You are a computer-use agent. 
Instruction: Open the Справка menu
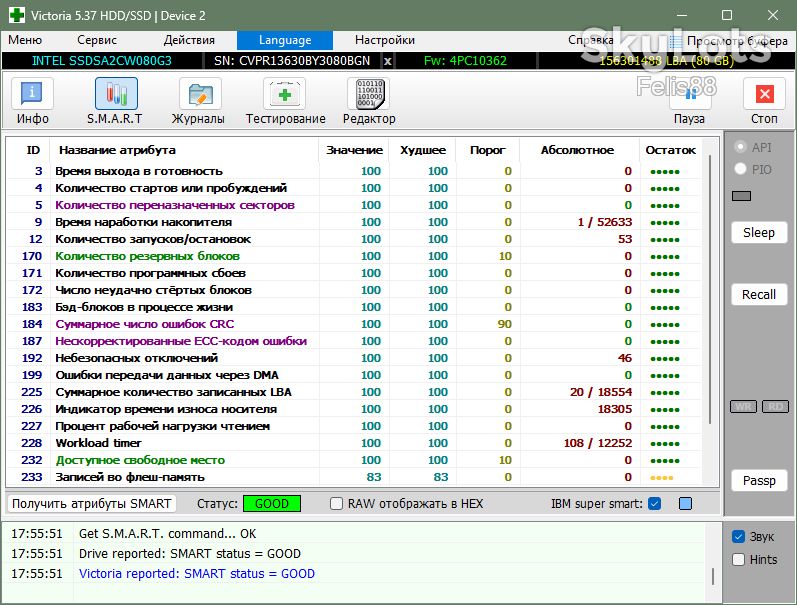(x=591, y=40)
